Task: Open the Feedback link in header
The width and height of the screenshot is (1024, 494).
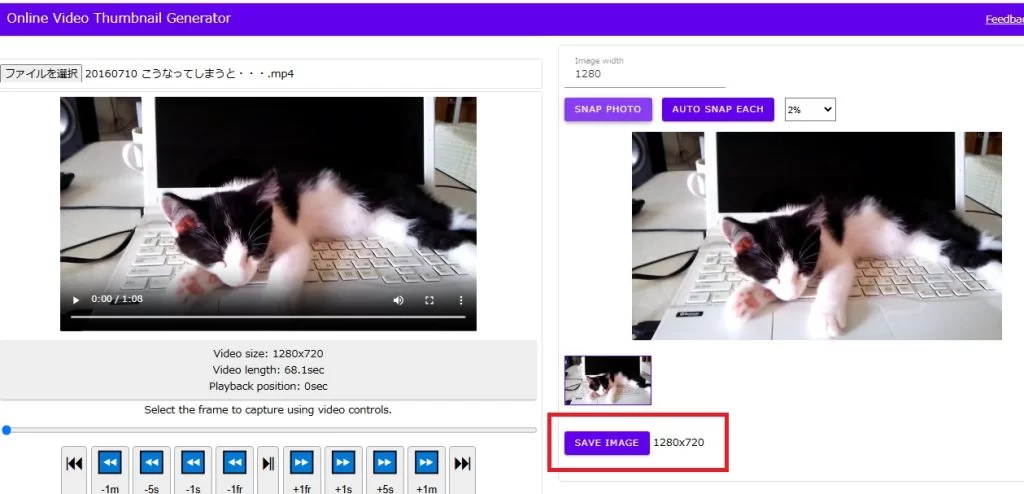Action: click(1004, 20)
